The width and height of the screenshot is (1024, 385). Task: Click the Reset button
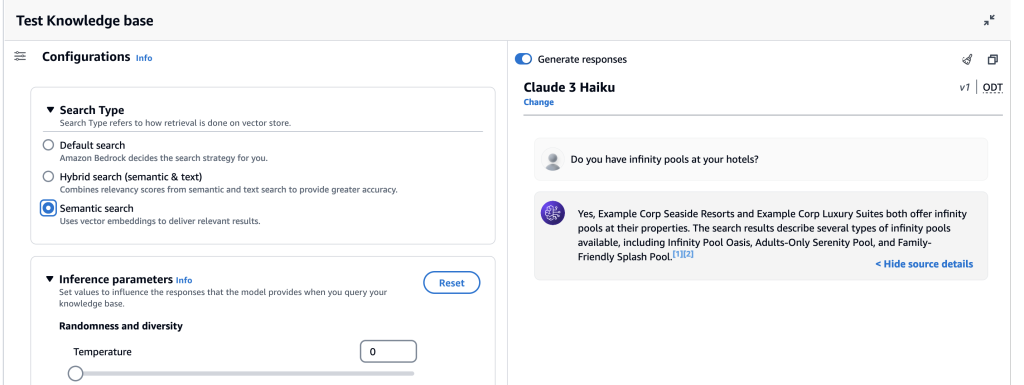(452, 283)
